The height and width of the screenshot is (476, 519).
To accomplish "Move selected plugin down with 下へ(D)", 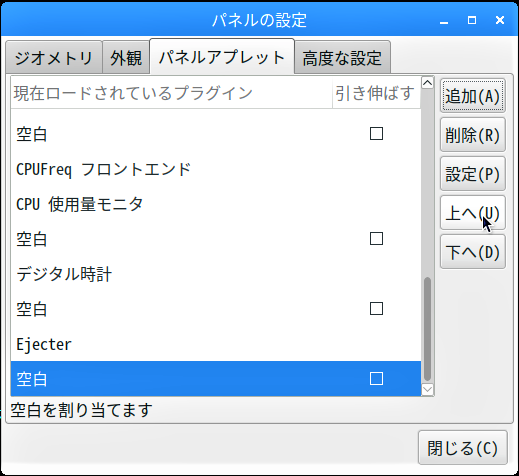I will [x=473, y=252].
